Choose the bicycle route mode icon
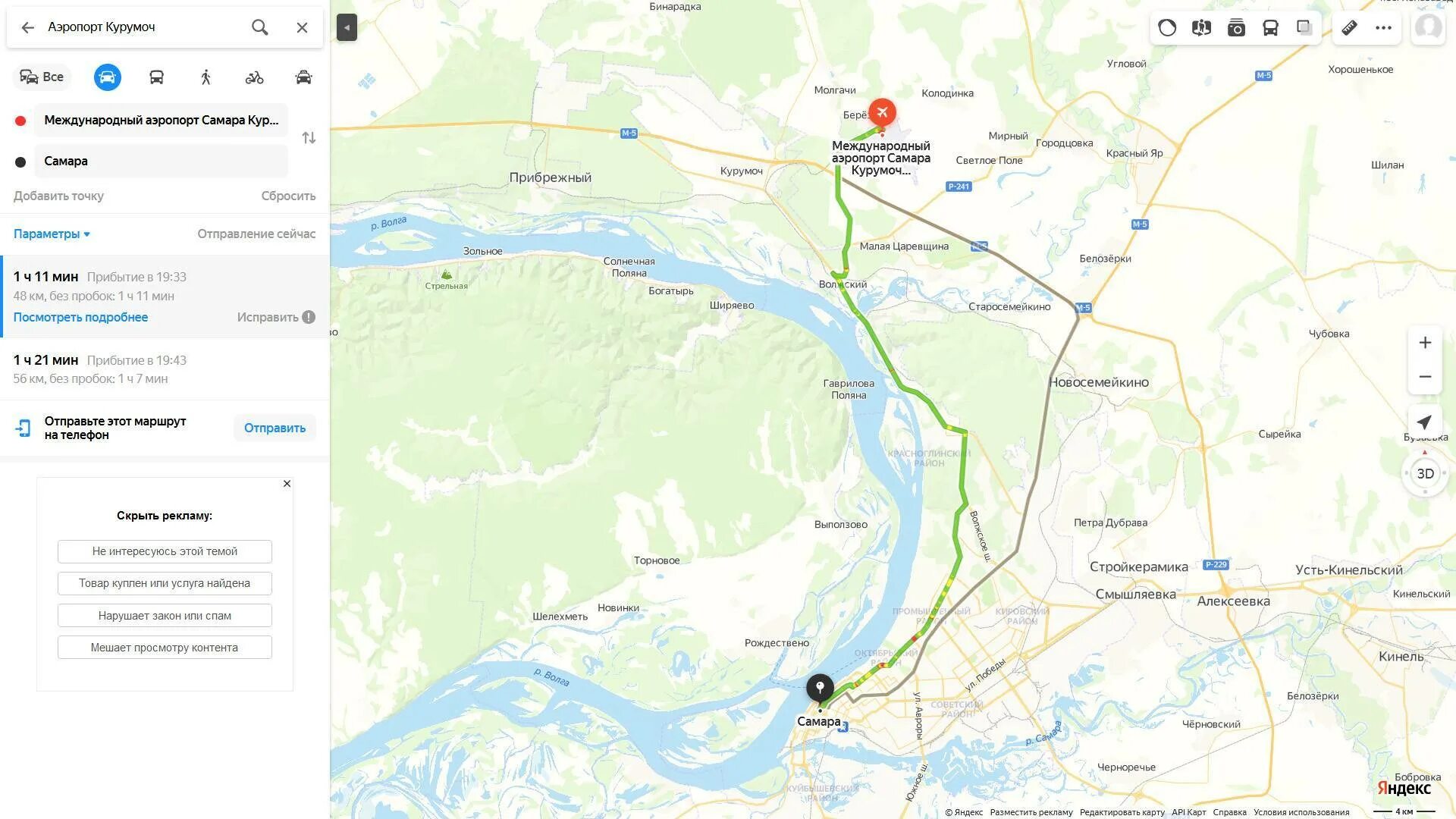 [255, 77]
